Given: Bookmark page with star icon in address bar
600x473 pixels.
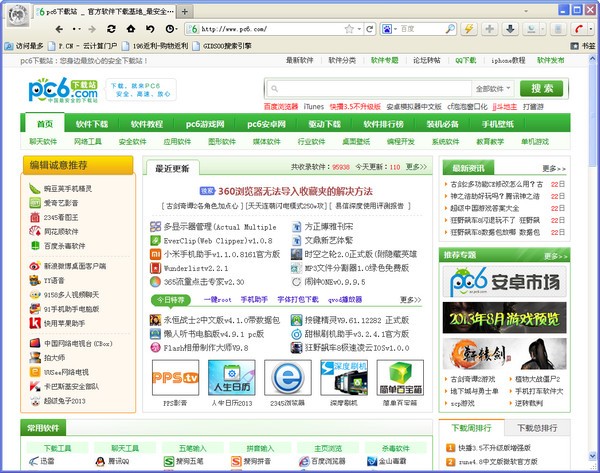Looking at the screenshot, I should click(x=349, y=29).
